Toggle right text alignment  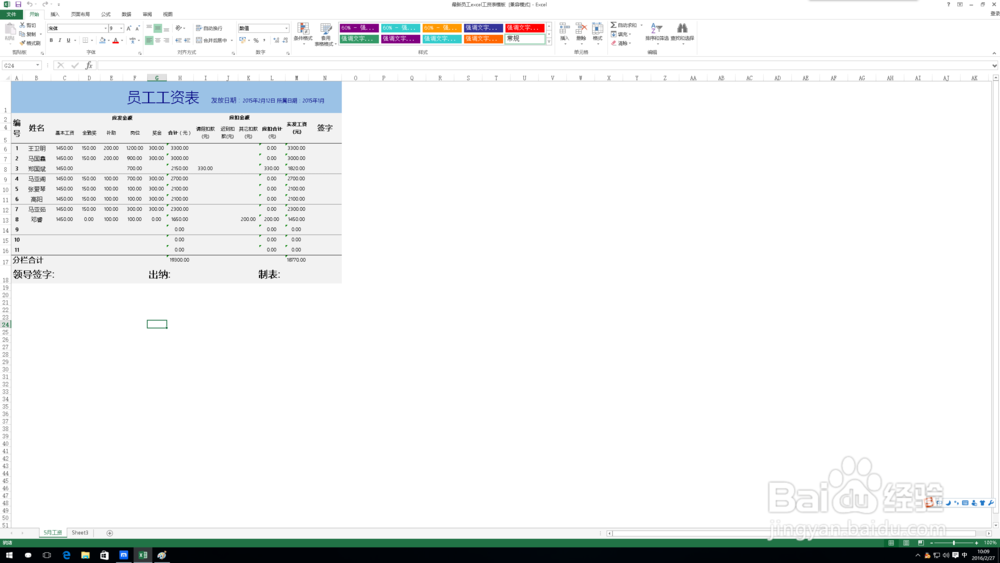(x=166, y=40)
